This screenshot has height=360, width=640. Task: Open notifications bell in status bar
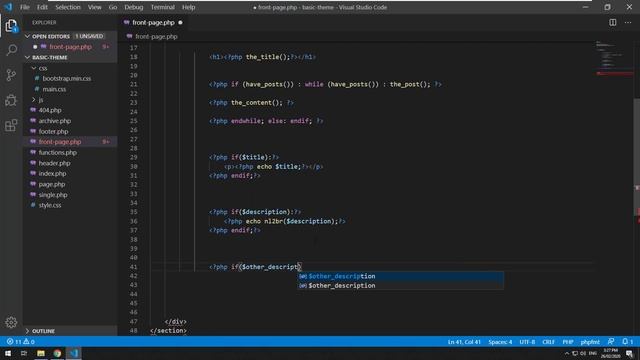pos(627,342)
